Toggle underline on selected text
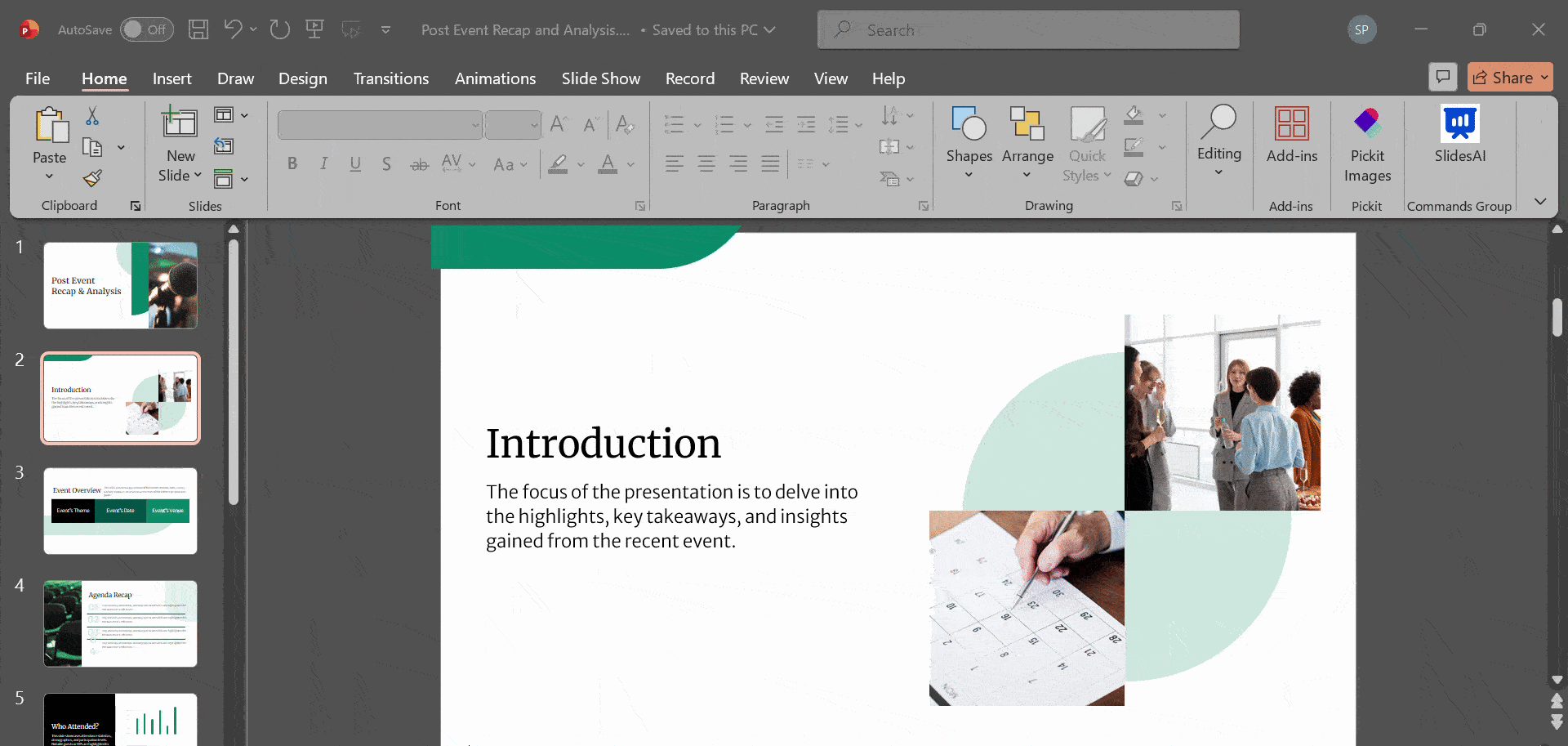Image resolution: width=1568 pixels, height=746 pixels. (x=355, y=163)
